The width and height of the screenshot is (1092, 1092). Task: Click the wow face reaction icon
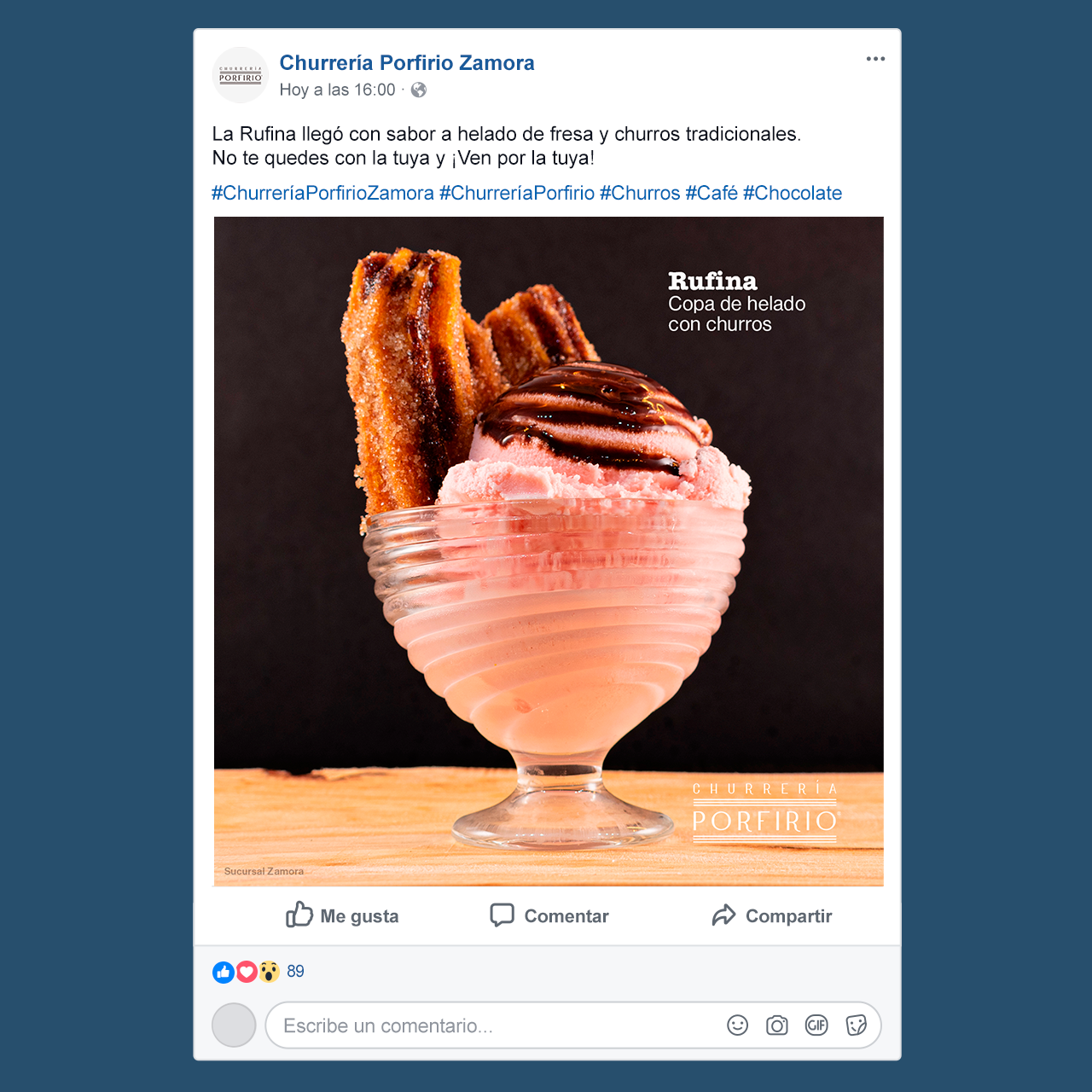click(x=269, y=972)
